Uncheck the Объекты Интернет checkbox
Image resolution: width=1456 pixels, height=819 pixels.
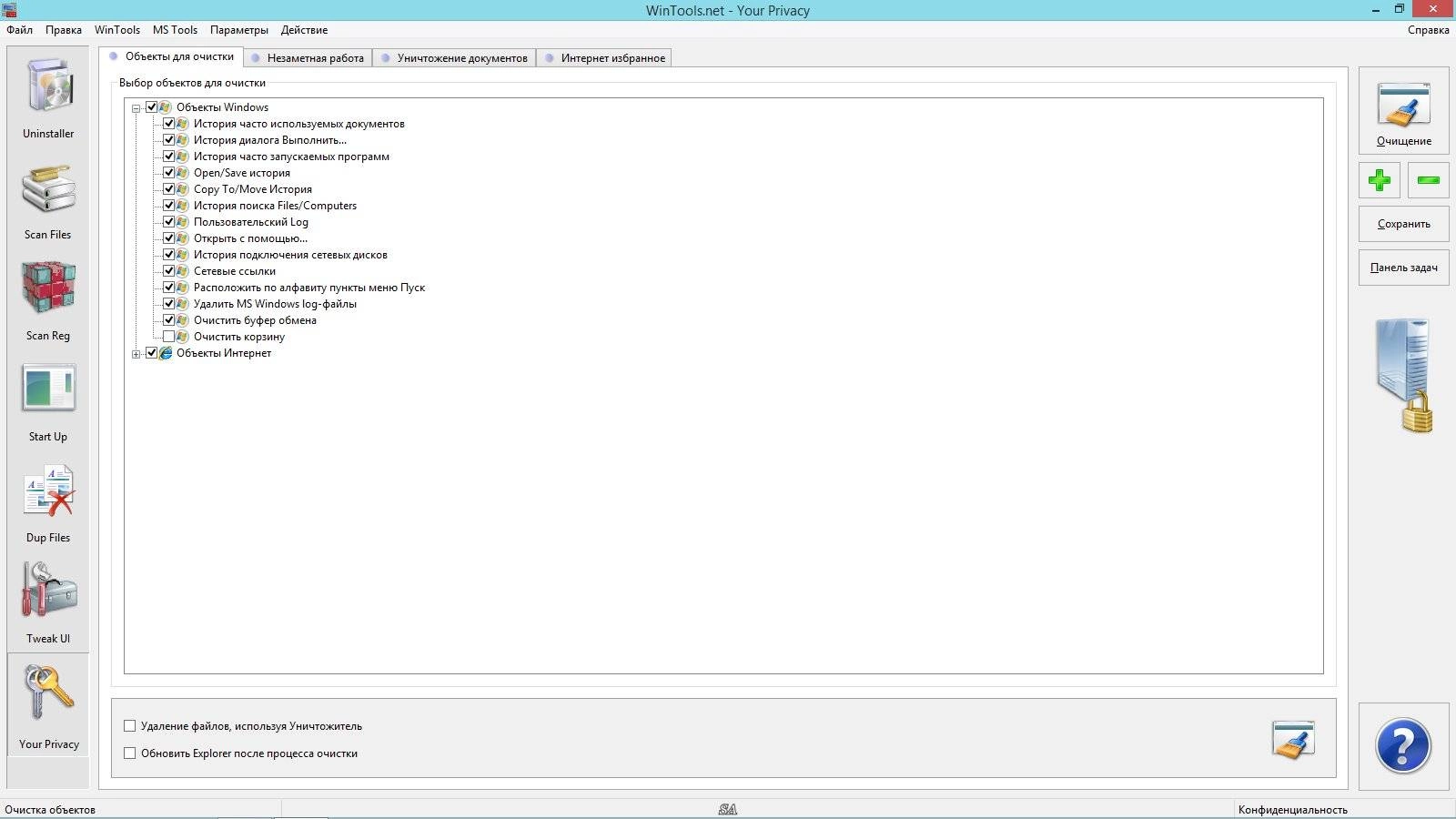coord(152,353)
